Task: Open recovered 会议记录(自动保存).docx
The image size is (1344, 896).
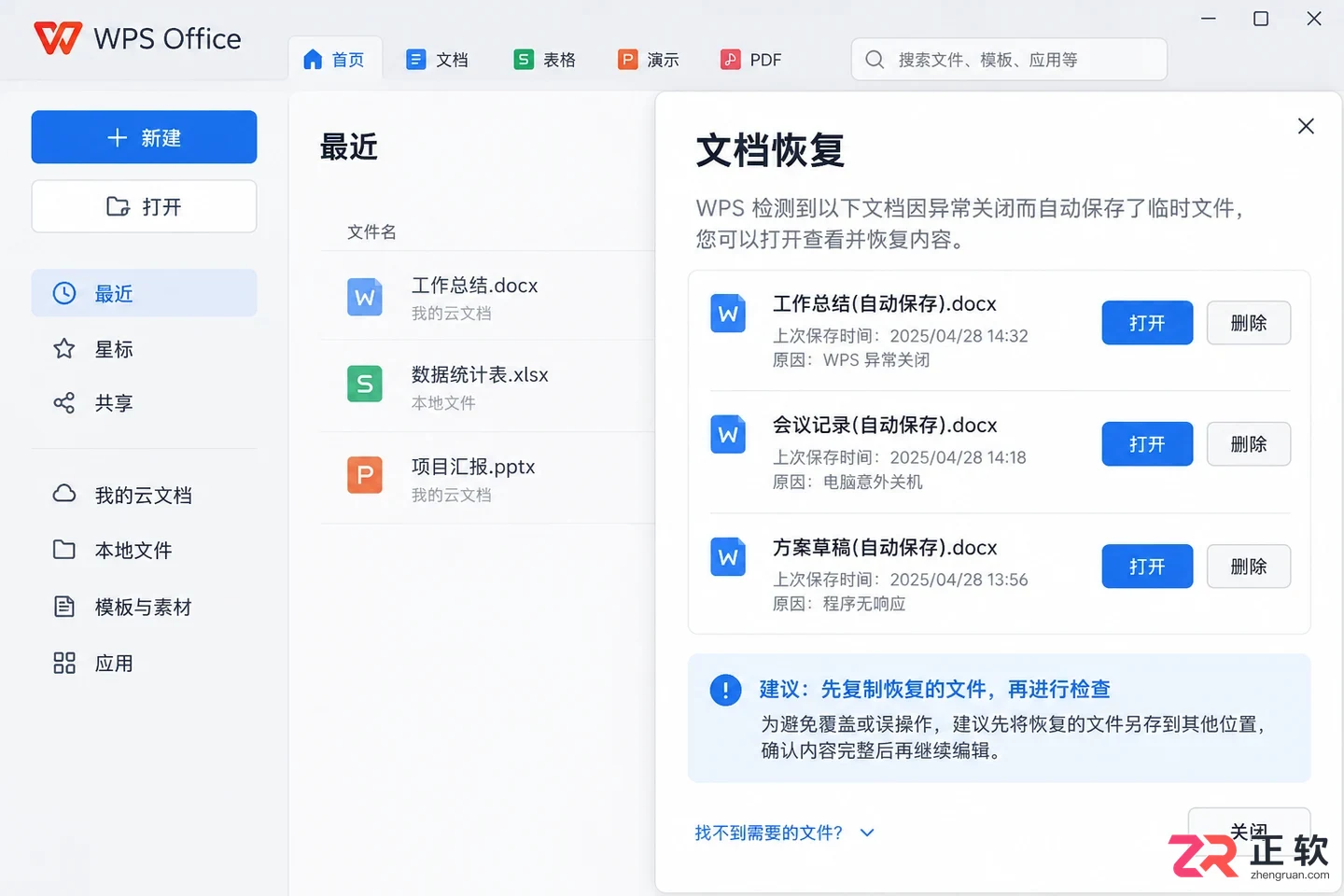Action: pyautogui.click(x=1147, y=444)
